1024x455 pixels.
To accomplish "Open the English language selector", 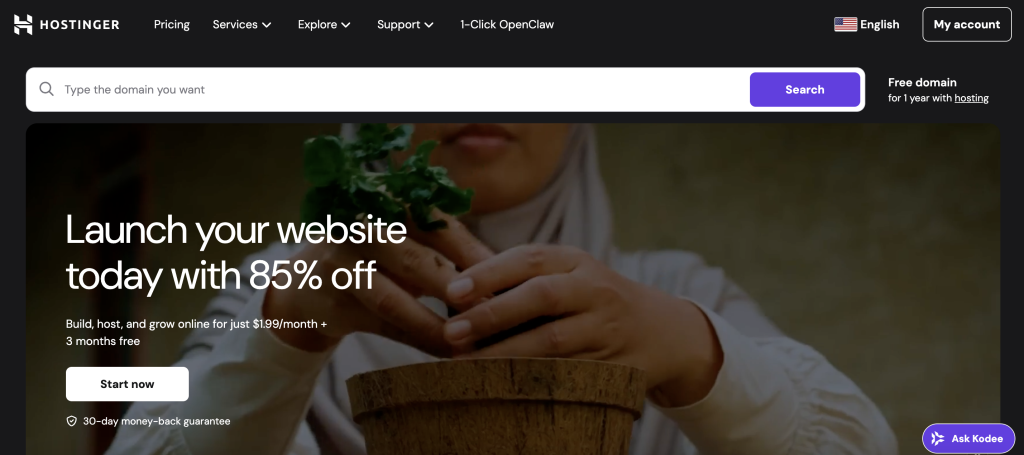I will click(x=867, y=25).
